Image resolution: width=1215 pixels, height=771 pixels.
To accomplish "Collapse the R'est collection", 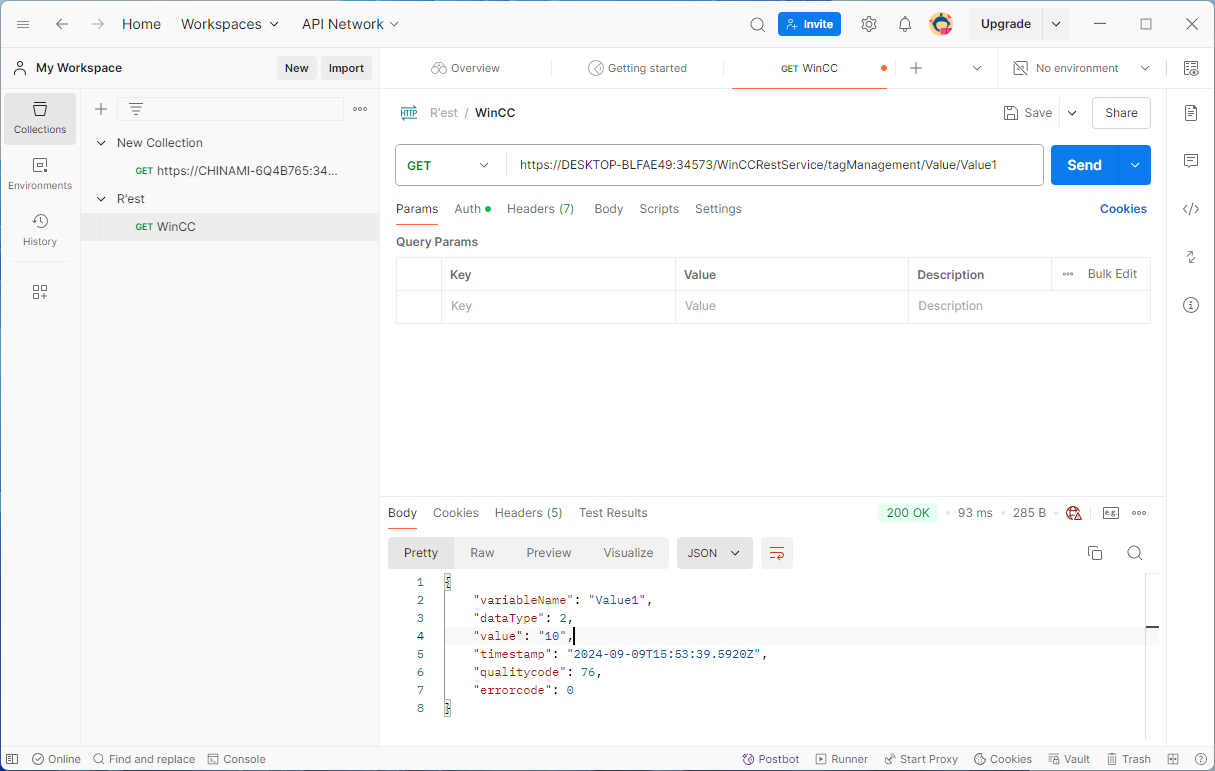I will click(101, 199).
